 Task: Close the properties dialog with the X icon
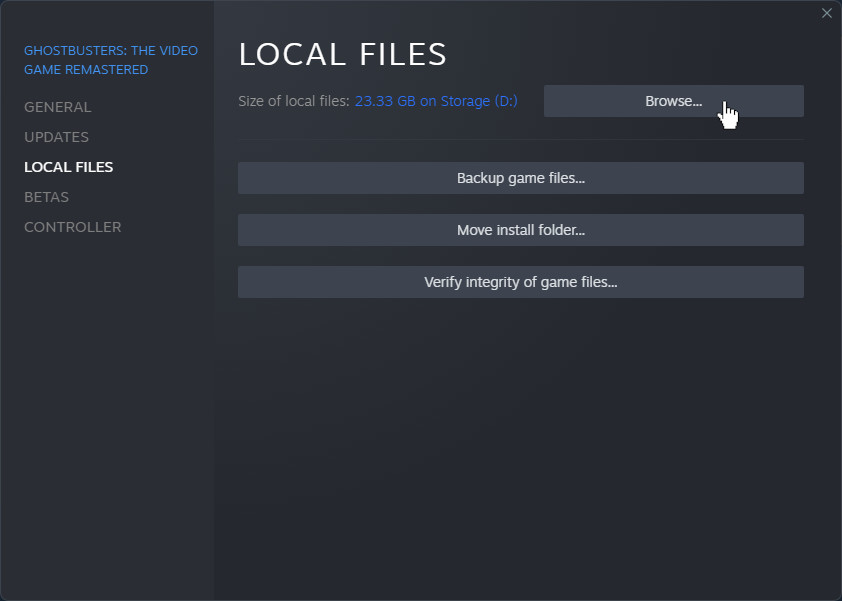pyautogui.click(x=826, y=13)
